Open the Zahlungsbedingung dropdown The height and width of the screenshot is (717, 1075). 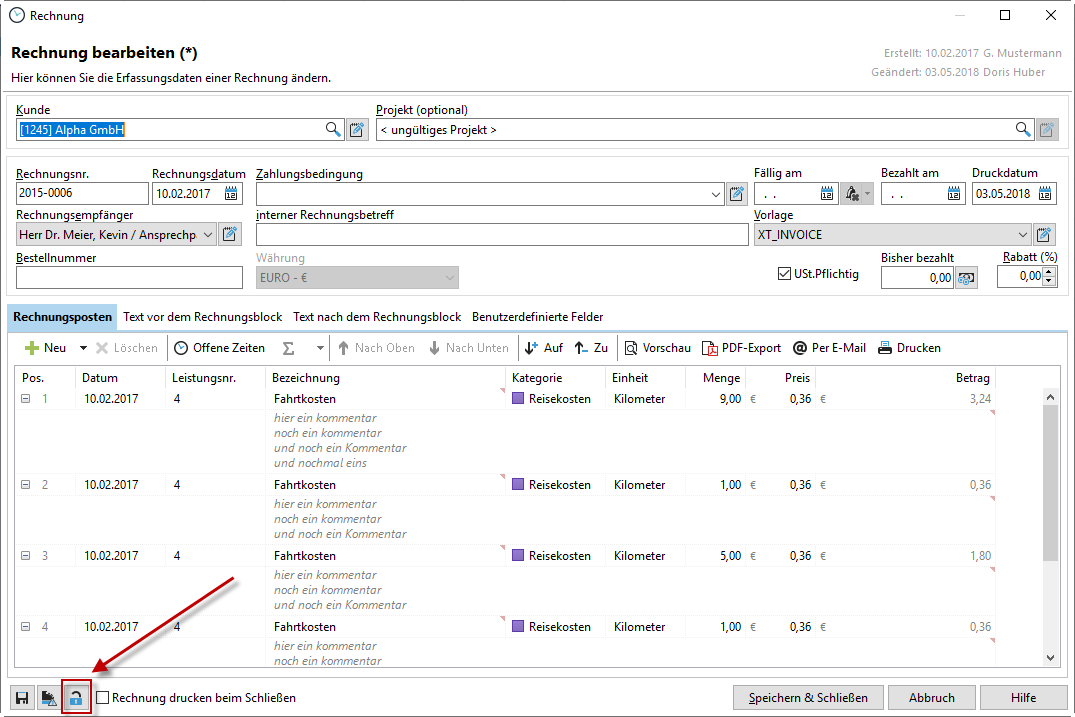tap(715, 194)
